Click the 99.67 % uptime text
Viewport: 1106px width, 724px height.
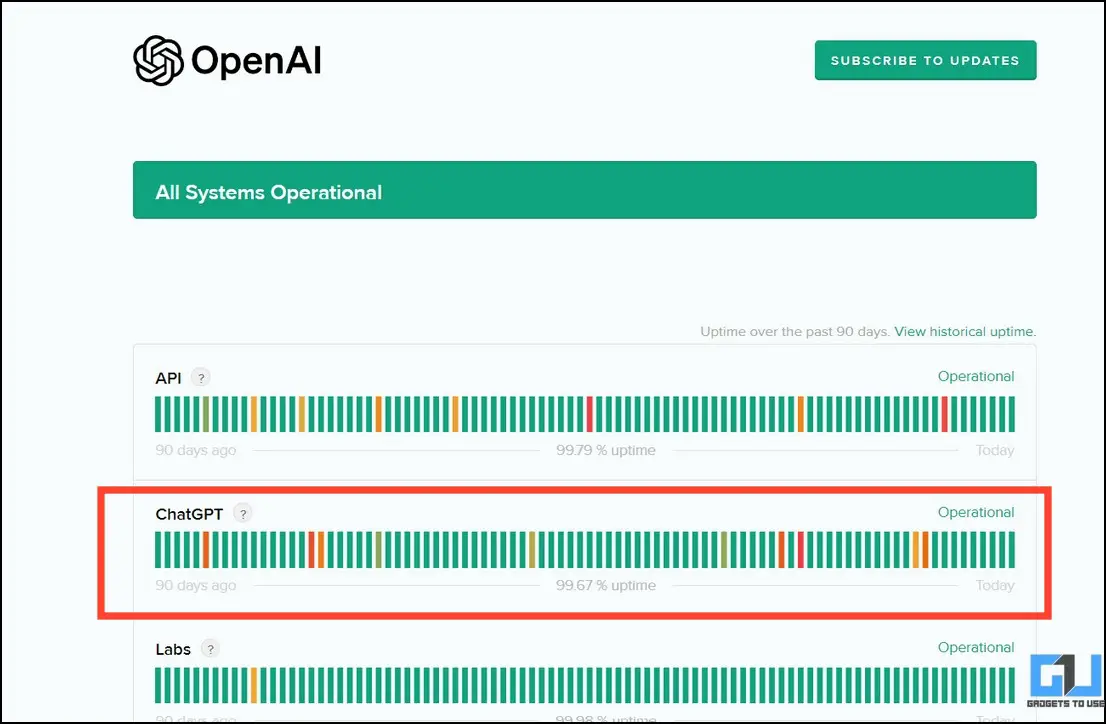coord(606,585)
